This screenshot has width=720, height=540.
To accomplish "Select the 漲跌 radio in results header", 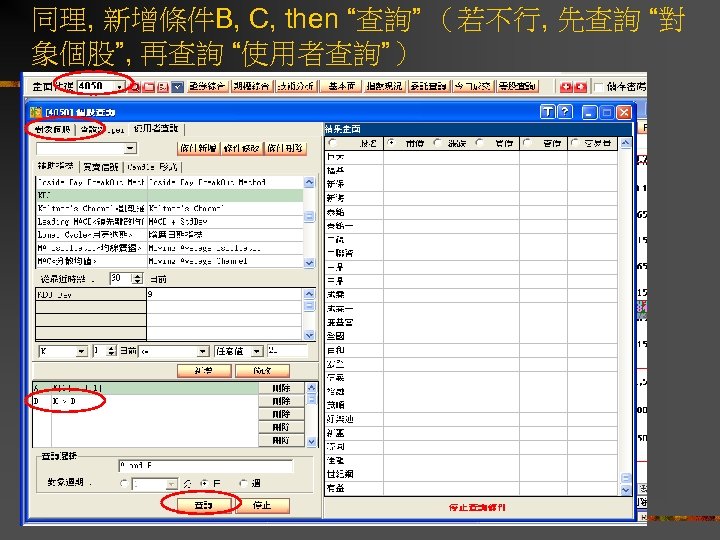I will click(439, 143).
